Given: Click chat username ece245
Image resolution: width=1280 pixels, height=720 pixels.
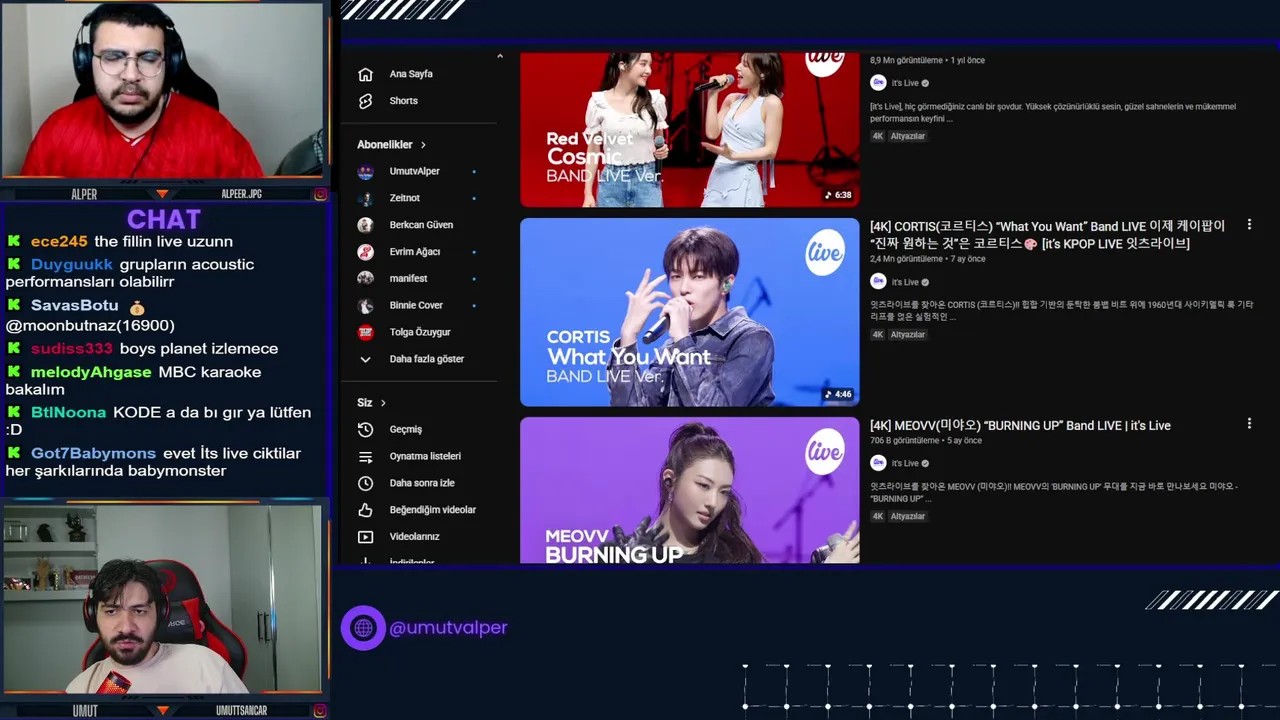Looking at the screenshot, I should coord(59,241).
